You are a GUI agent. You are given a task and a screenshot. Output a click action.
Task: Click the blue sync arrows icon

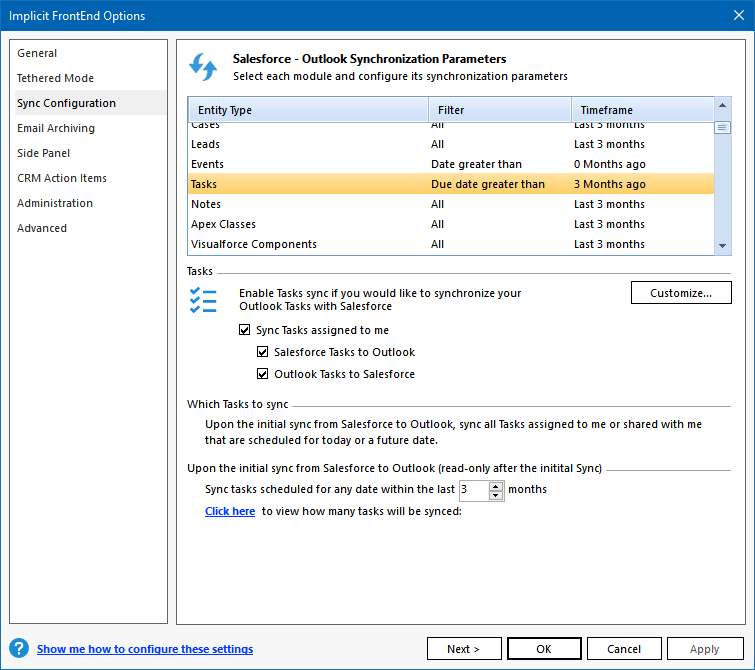[203, 67]
